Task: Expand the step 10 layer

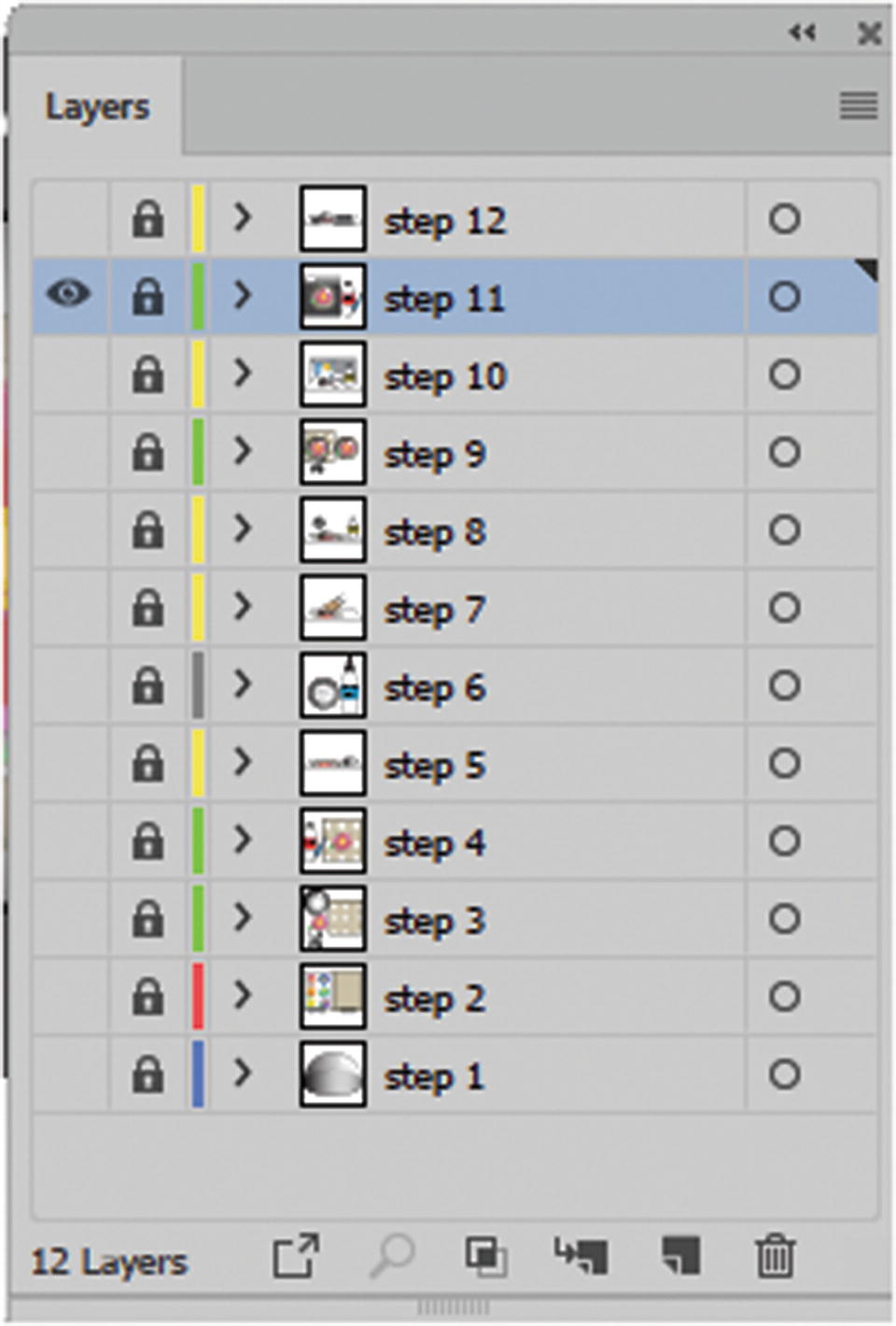Action: (x=243, y=374)
